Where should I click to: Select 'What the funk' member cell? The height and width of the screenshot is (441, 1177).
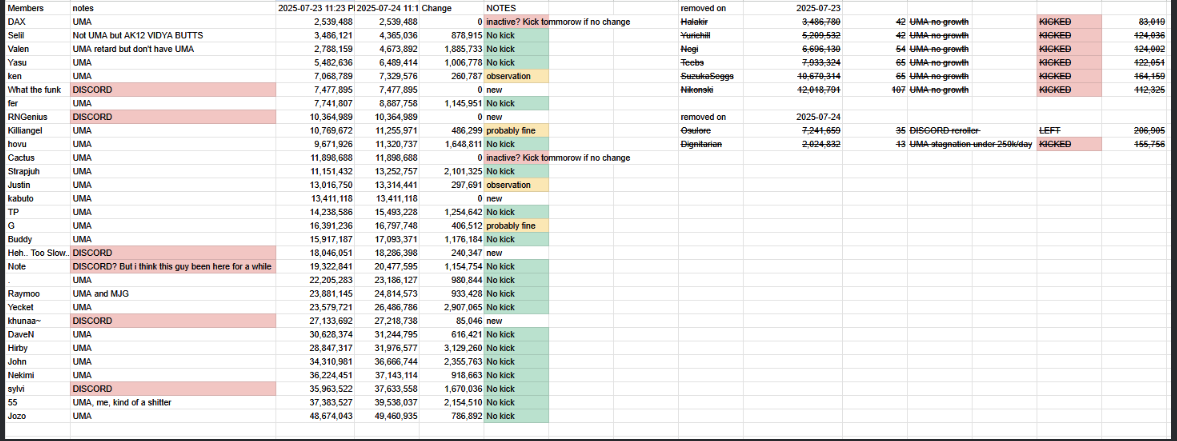click(38, 89)
